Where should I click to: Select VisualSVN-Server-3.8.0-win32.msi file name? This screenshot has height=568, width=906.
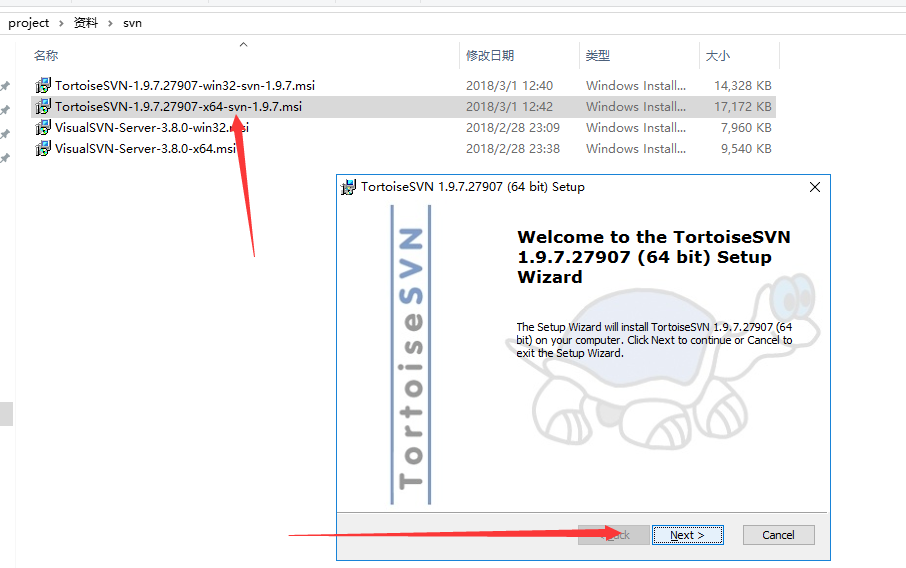tap(152, 127)
